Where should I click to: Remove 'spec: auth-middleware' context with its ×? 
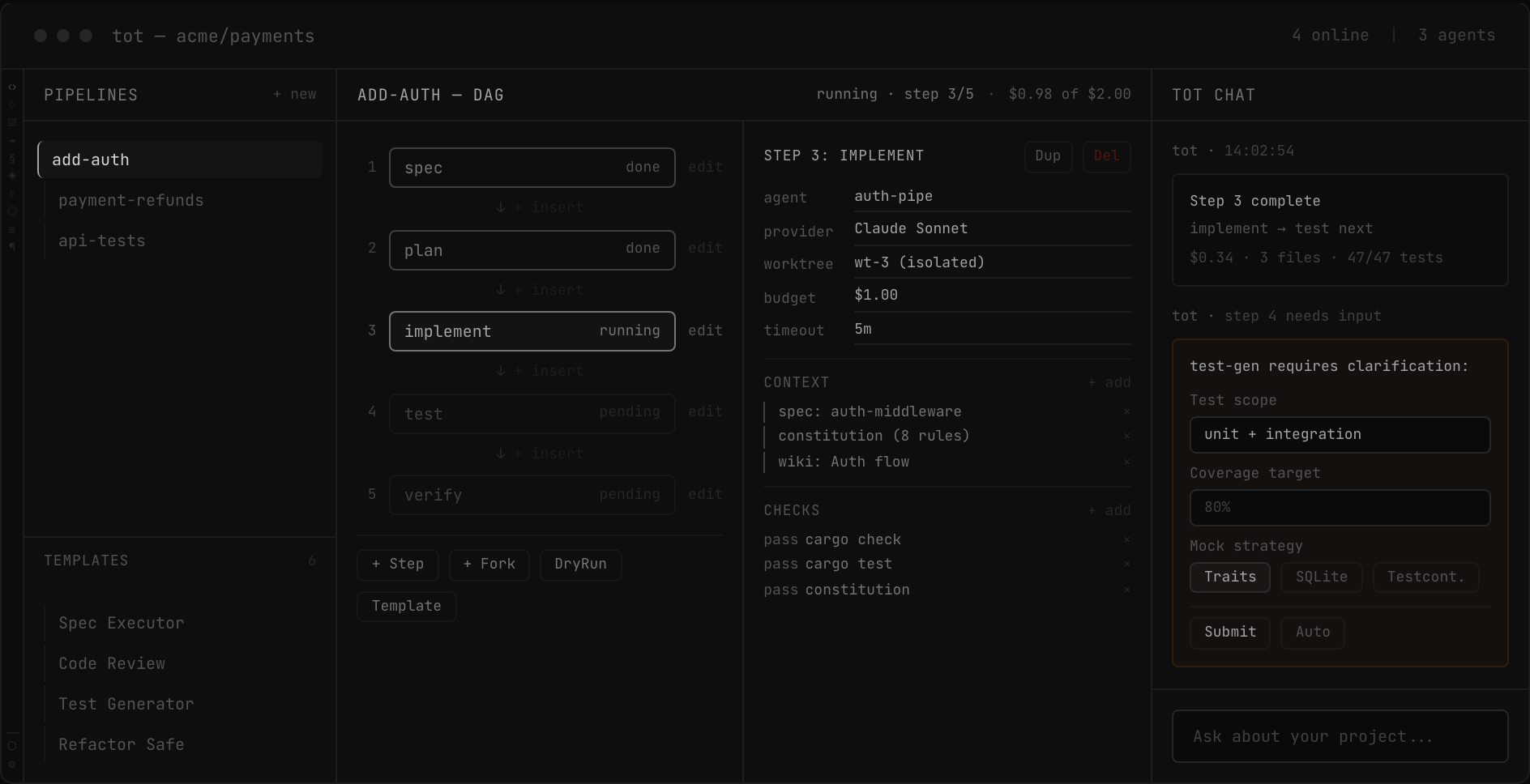click(1126, 411)
